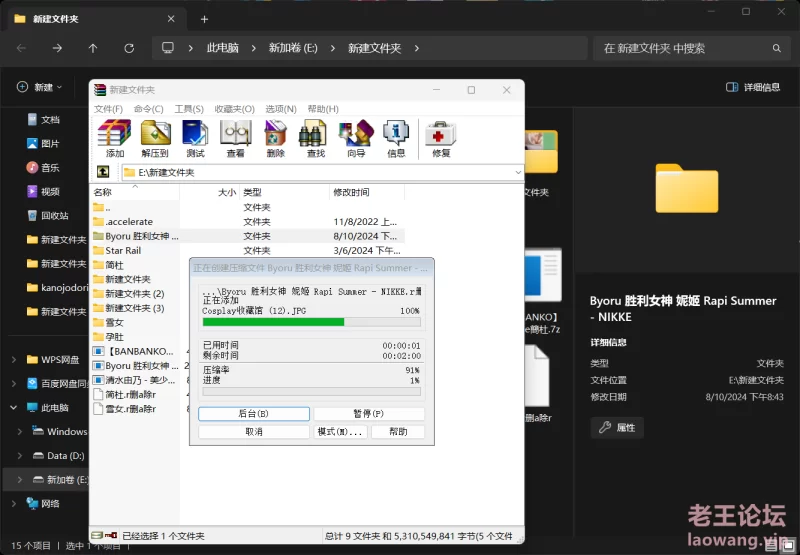Screen dimensions: 800x555
Task: Open the 选项(N) menu in WinRAR
Action: coord(281,109)
